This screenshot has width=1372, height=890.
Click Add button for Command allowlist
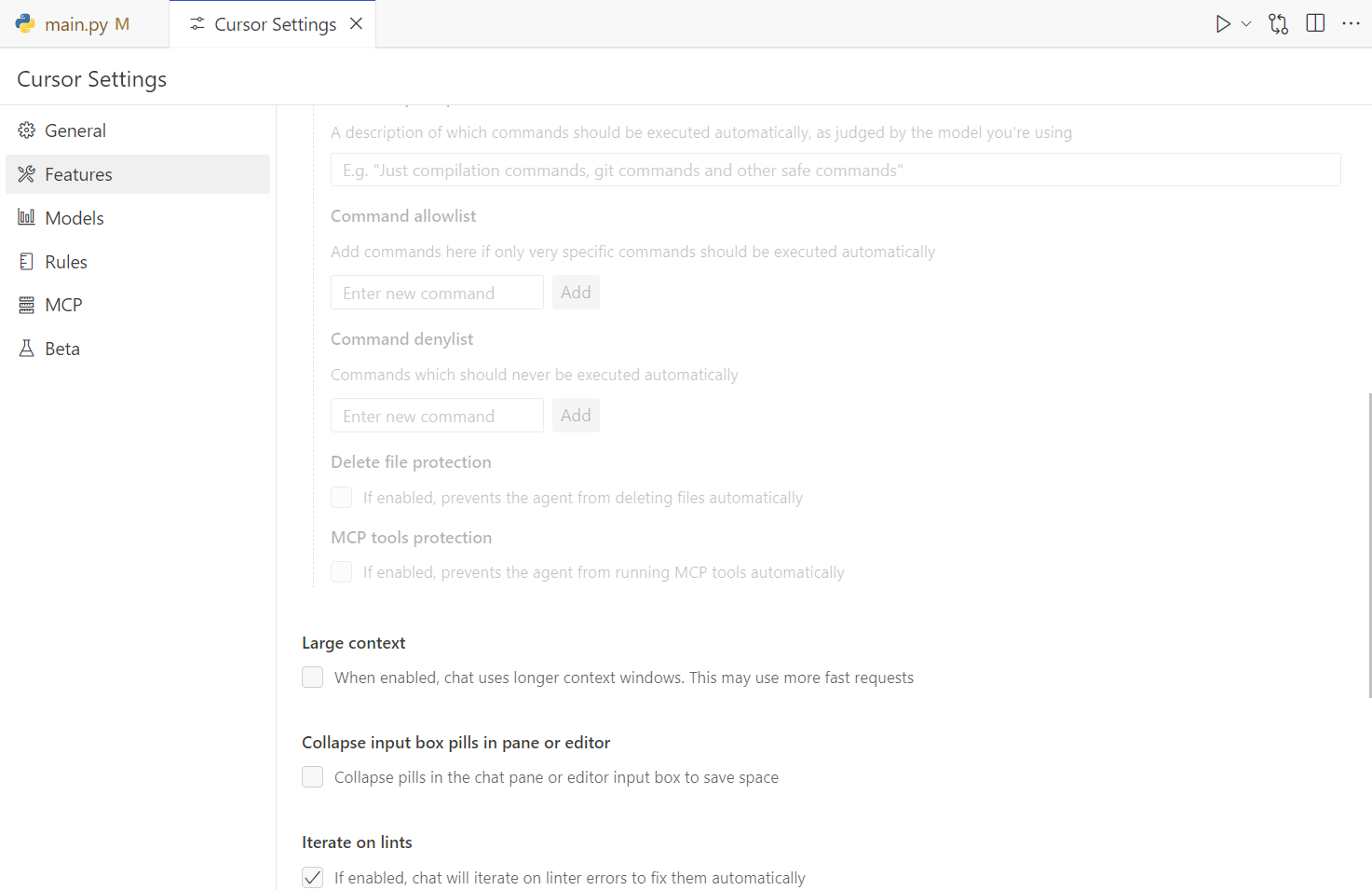click(576, 293)
